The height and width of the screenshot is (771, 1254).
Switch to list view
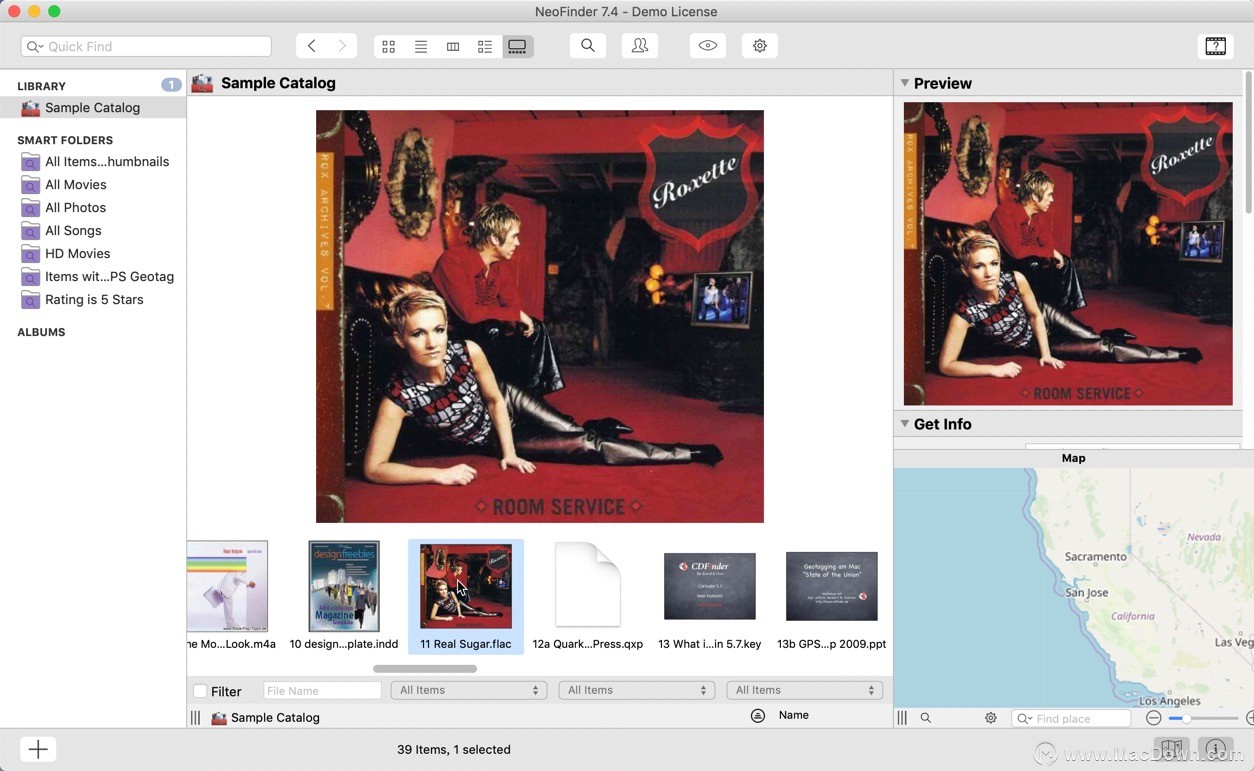click(421, 47)
